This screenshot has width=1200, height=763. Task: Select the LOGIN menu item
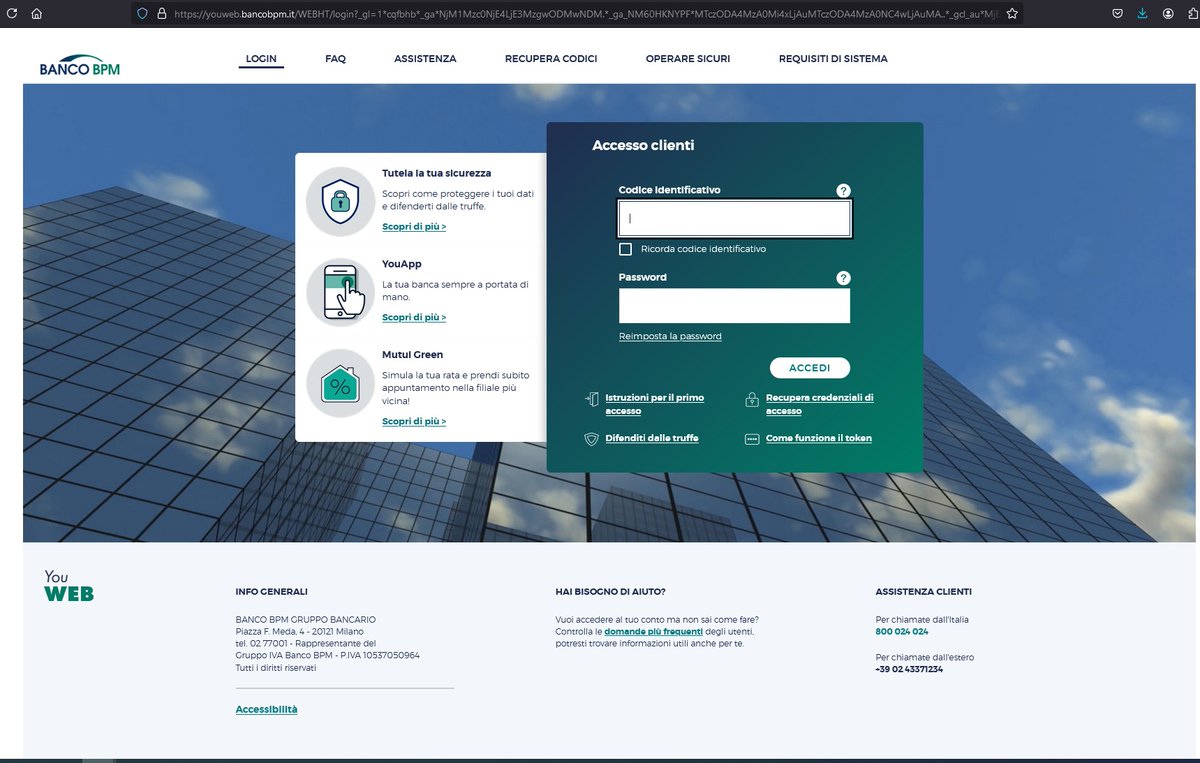pyautogui.click(x=262, y=59)
